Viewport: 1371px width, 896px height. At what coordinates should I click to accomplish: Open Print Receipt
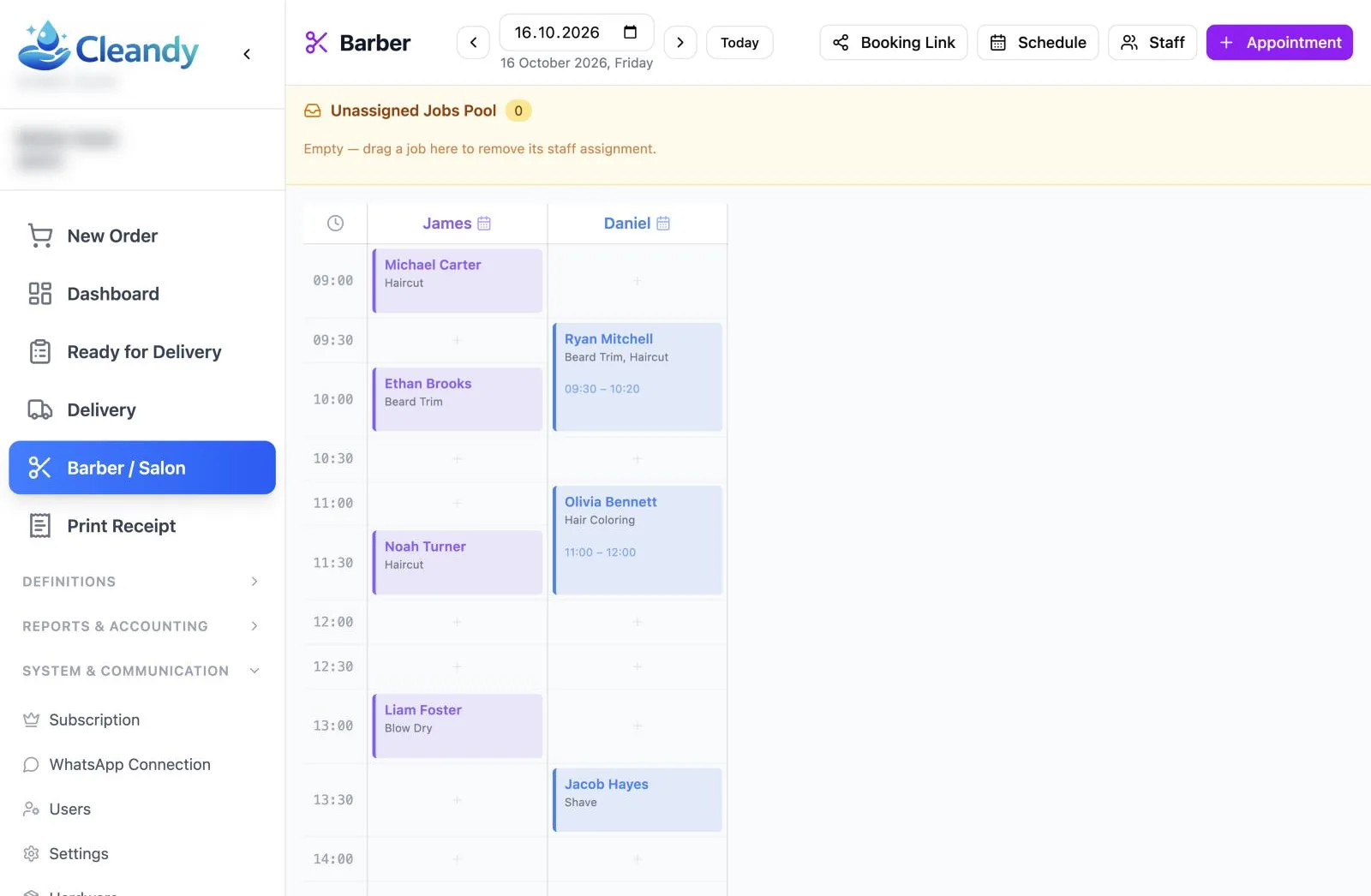pos(142,526)
